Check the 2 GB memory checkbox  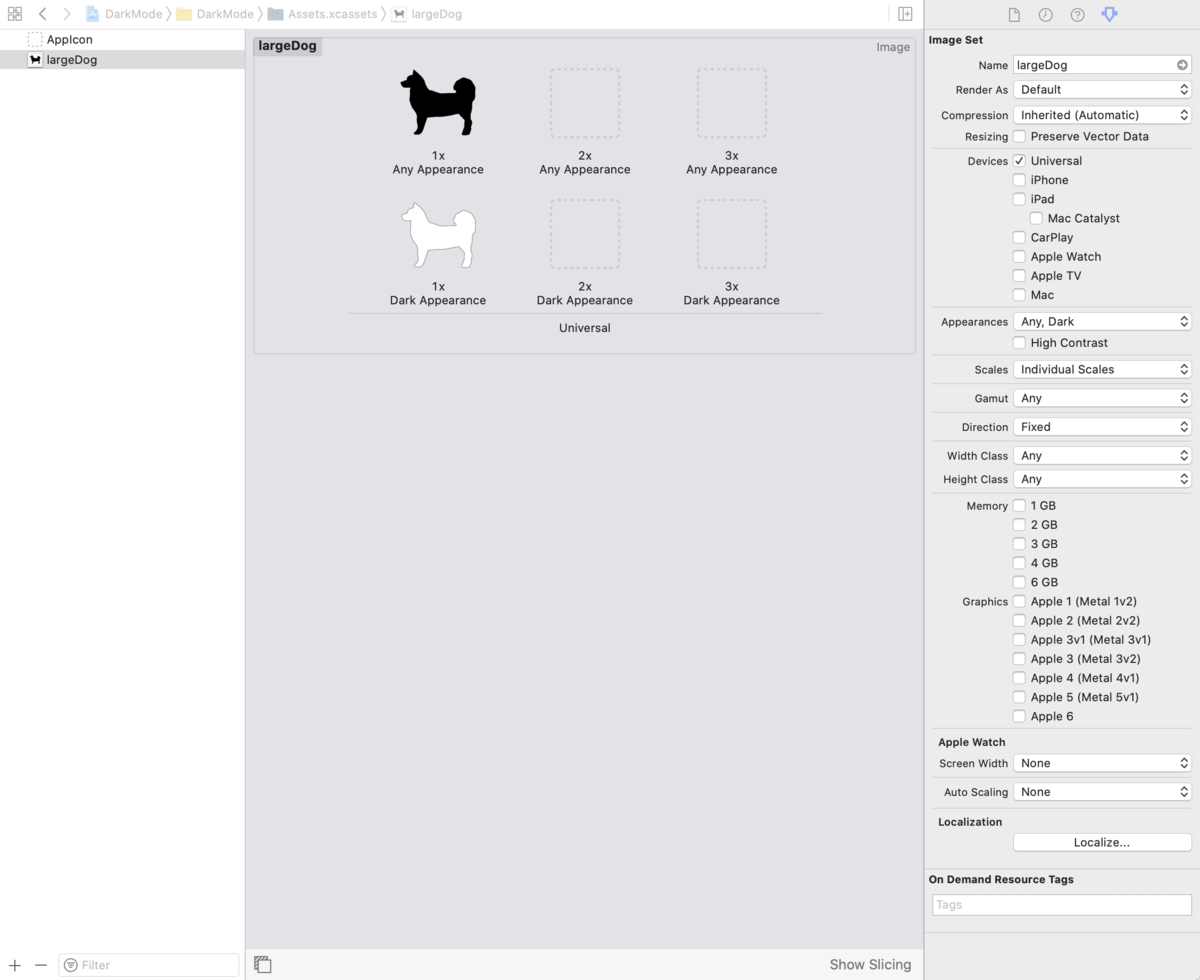pyautogui.click(x=1019, y=525)
